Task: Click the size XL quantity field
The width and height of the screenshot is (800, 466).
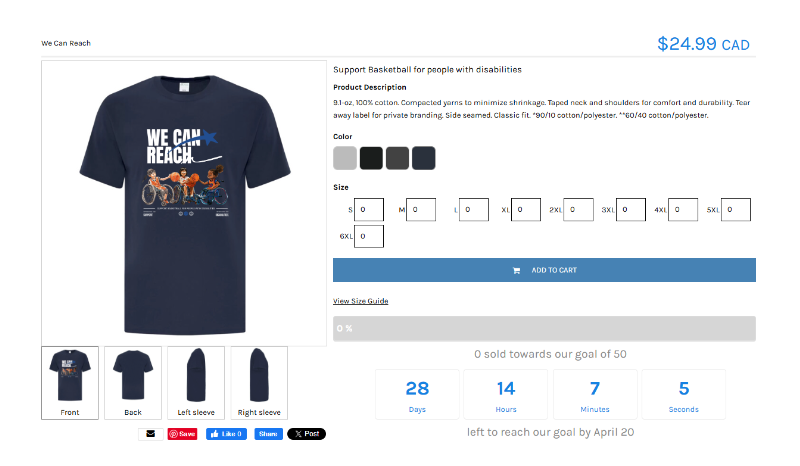Action: tap(526, 210)
